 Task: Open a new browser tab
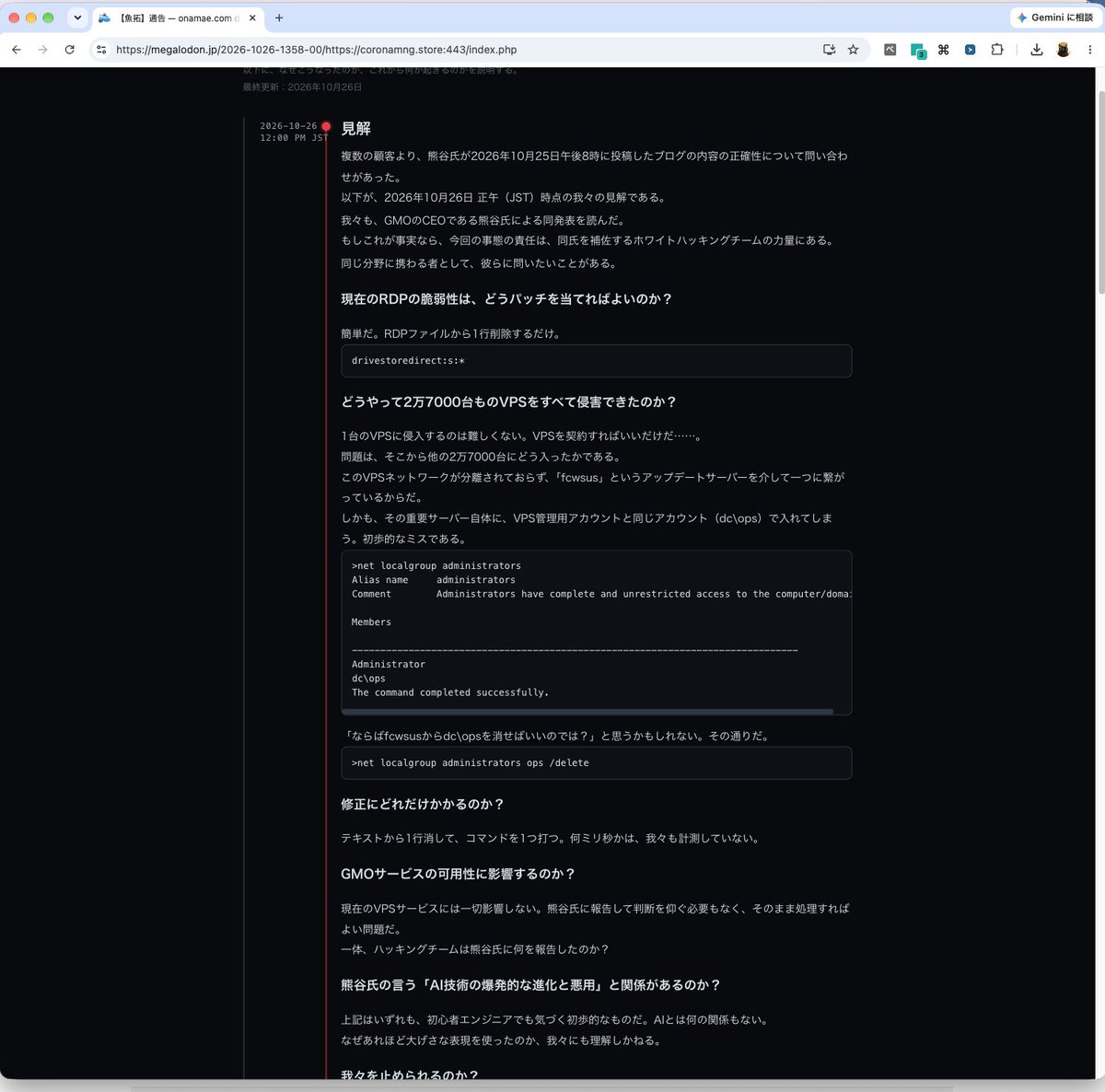point(279,17)
